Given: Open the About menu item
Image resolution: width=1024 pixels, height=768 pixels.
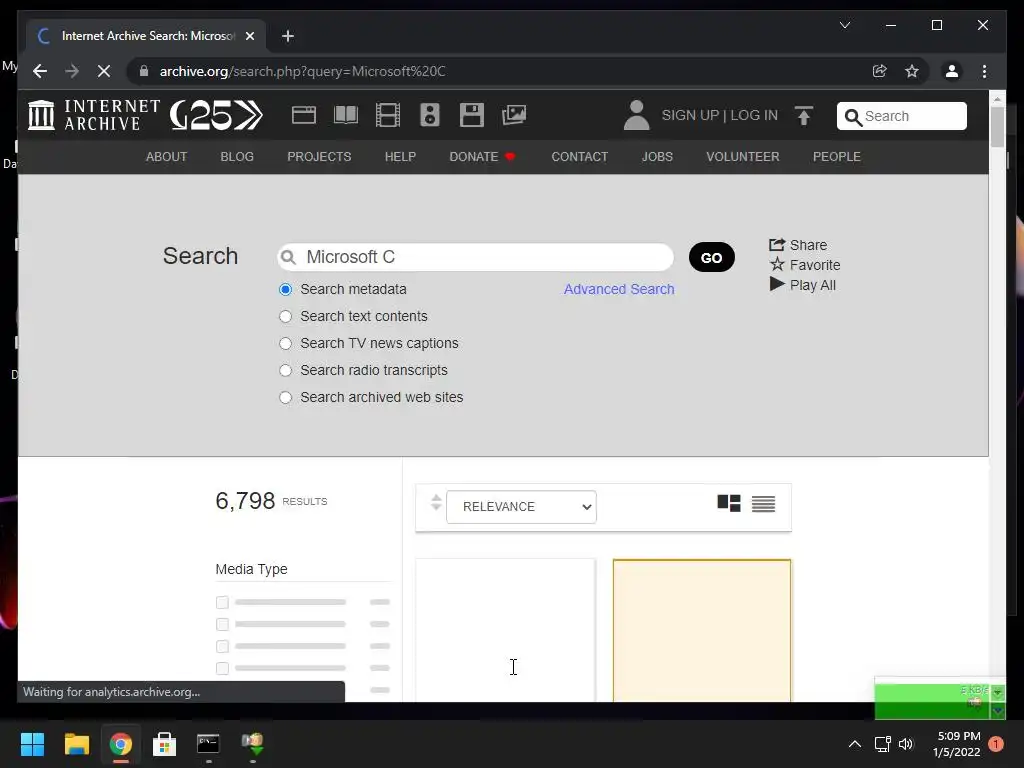Looking at the screenshot, I should point(167,157).
